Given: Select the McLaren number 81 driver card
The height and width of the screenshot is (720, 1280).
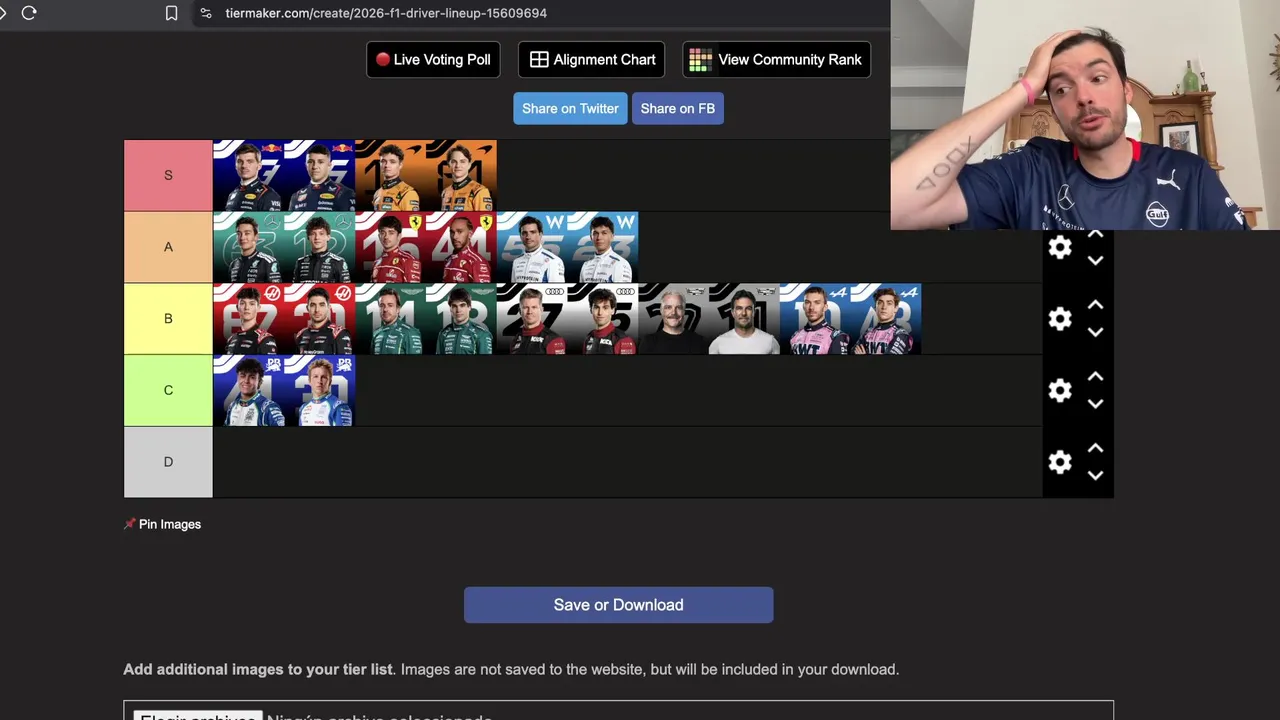Looking at the screenshot, I should tap(461, 176).
